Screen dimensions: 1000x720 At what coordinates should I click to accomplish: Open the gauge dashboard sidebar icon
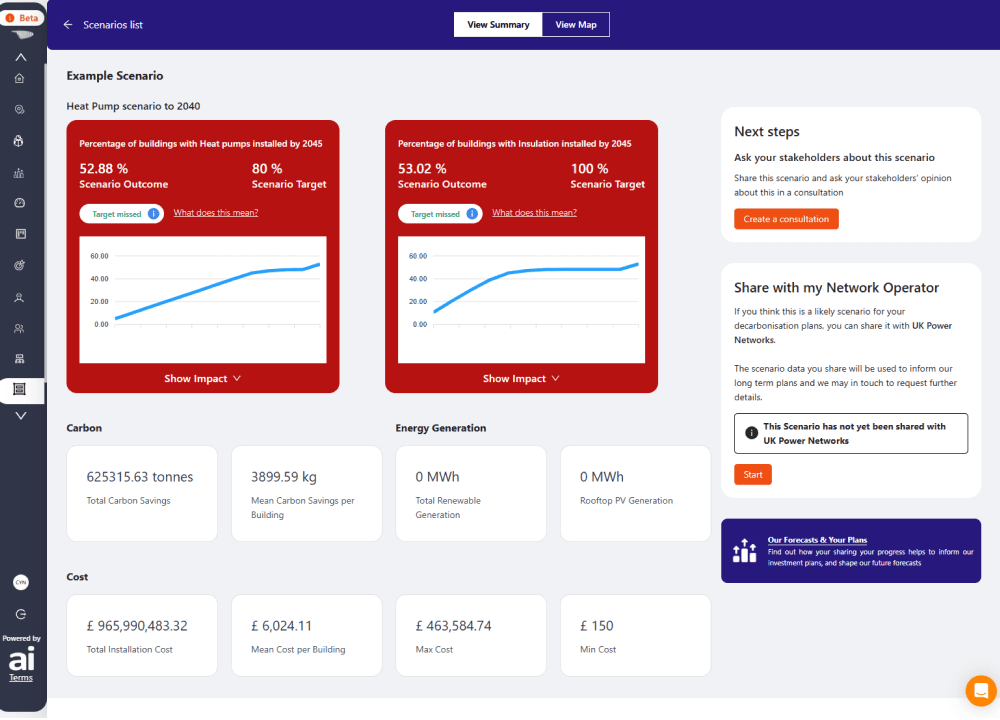[x=20, y=203]
